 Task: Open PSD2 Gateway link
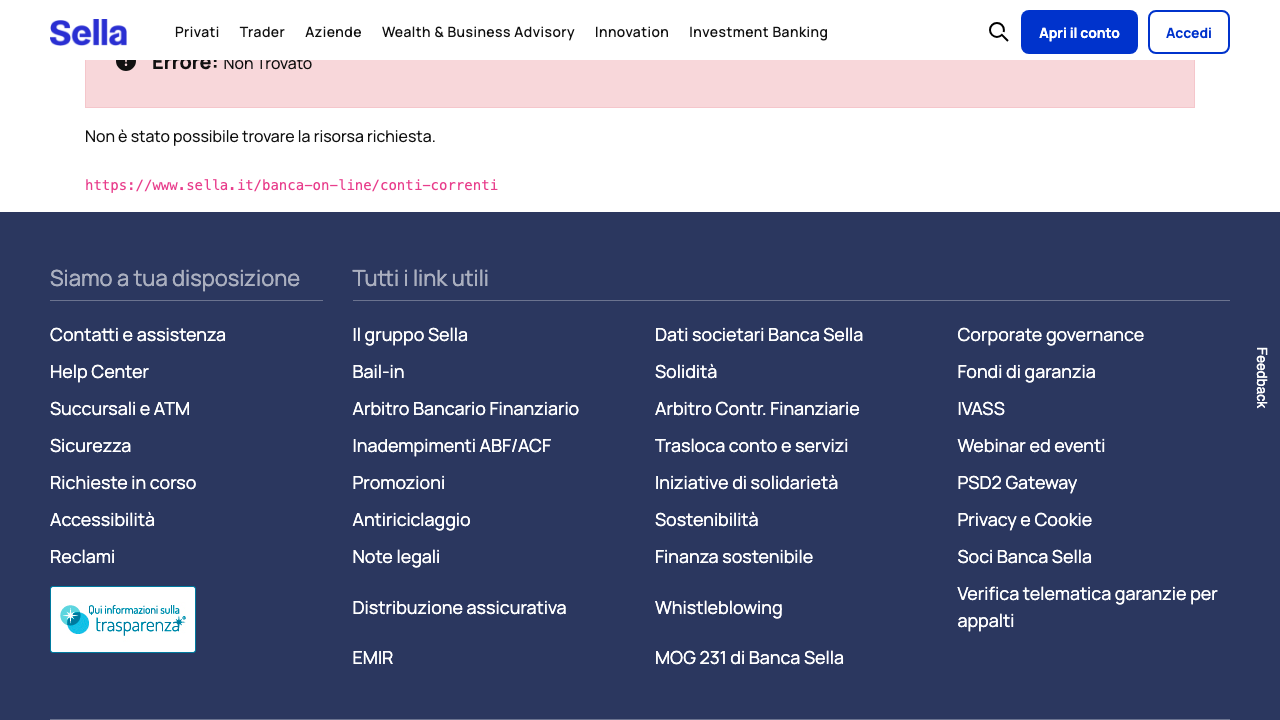coord(1017,482)
